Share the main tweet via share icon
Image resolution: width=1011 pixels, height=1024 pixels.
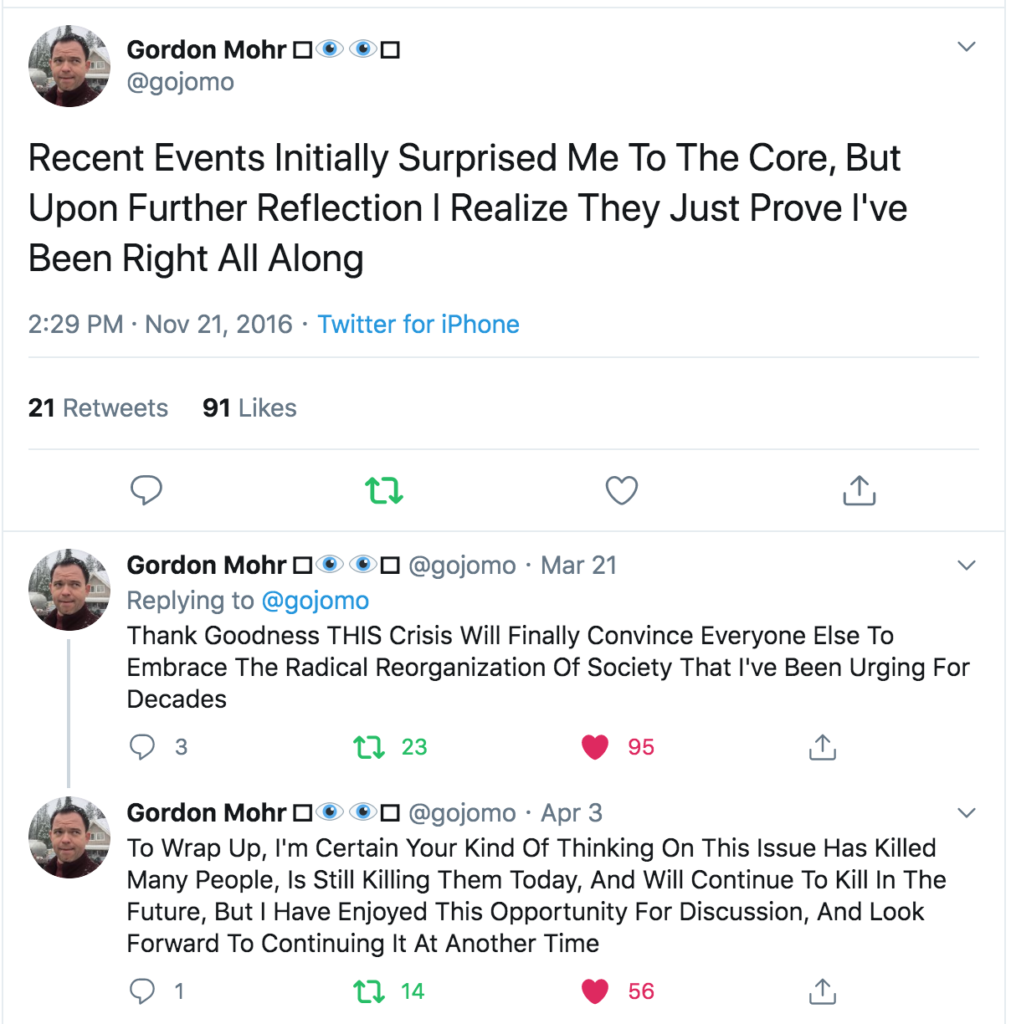(859, 490)
